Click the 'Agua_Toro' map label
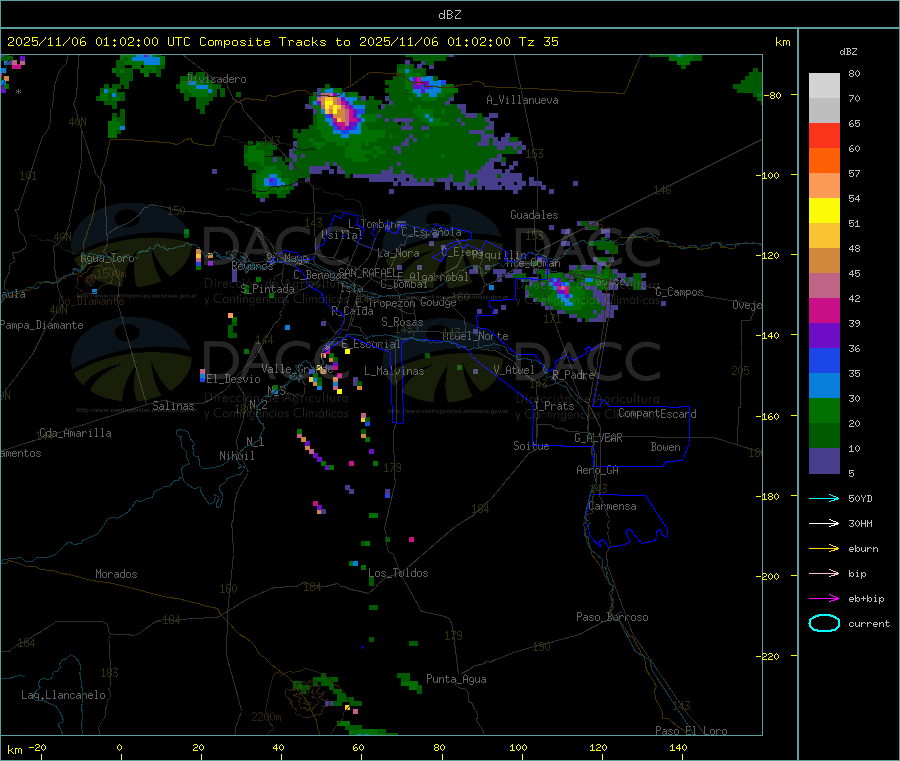 coord(107,258)
